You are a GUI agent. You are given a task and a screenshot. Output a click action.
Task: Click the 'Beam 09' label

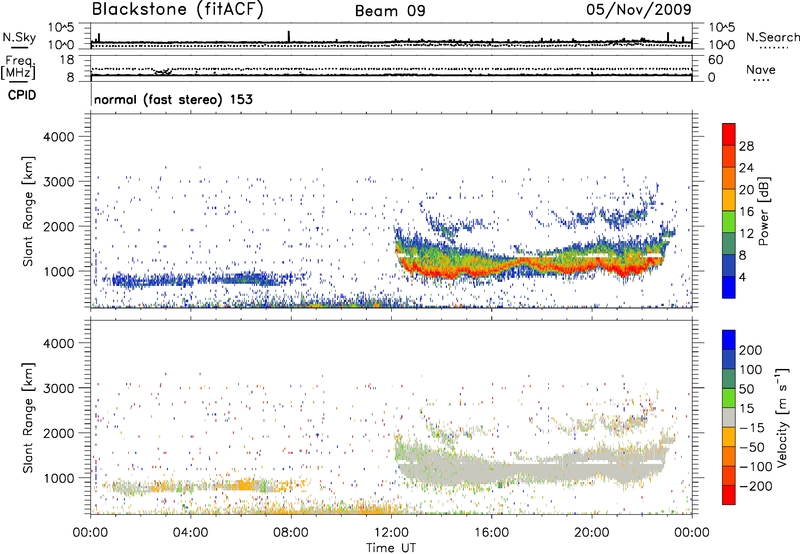point(390,11)
